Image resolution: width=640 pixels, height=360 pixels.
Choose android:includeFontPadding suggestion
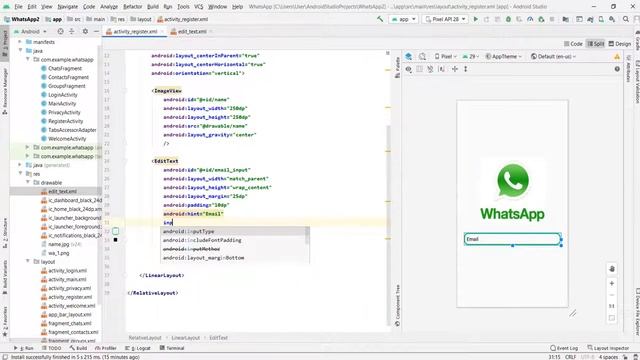click(234, 240)
